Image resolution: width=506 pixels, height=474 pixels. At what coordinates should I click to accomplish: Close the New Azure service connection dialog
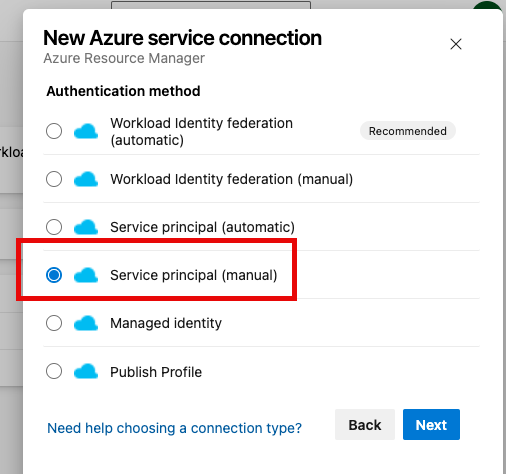coord(456,44)
